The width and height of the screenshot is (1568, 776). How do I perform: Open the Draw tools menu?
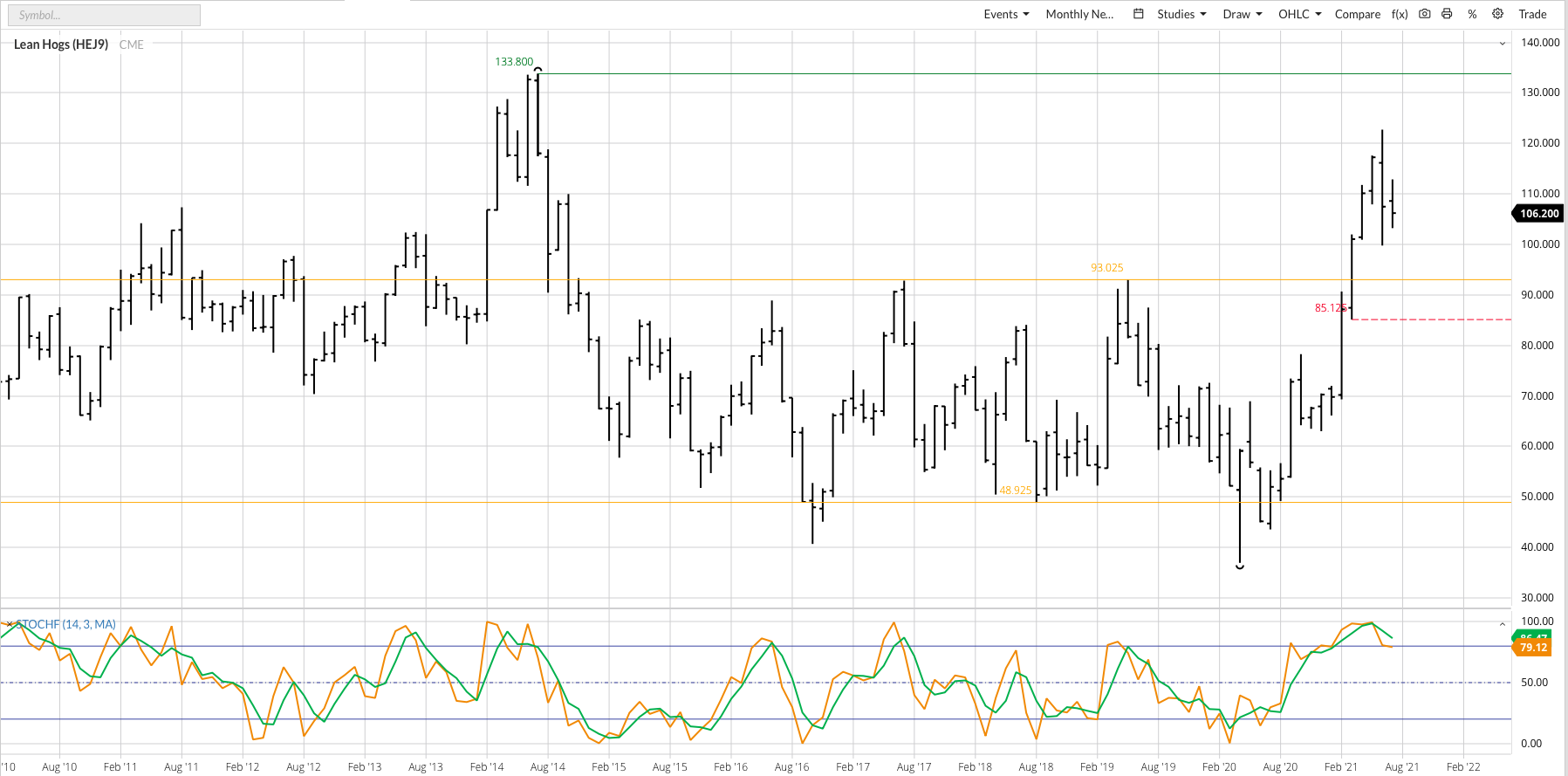click(1243, 14)
